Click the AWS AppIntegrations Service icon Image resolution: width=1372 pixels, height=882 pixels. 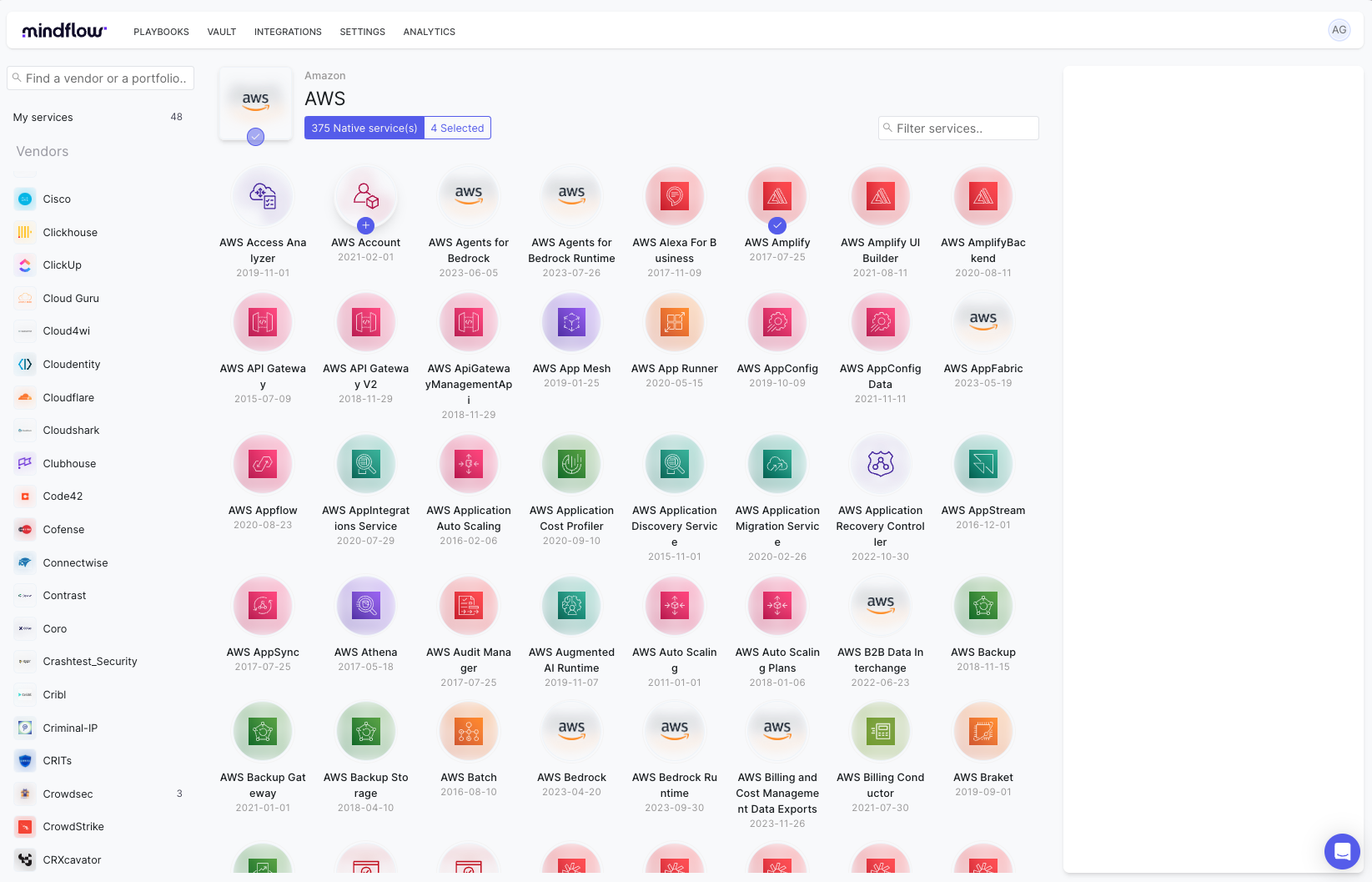click(x=366, y=464)
